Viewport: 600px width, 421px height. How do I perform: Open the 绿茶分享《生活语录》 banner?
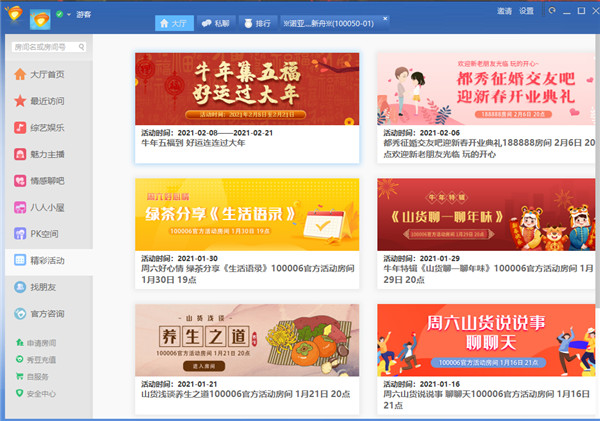247,214
